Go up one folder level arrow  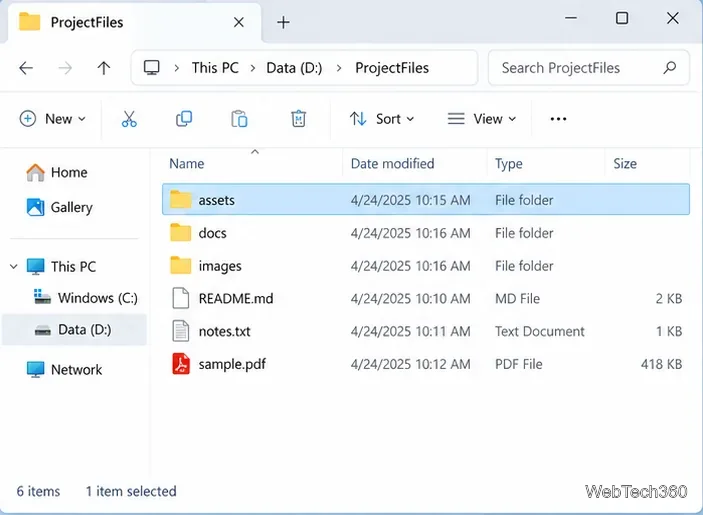(104, 68)
